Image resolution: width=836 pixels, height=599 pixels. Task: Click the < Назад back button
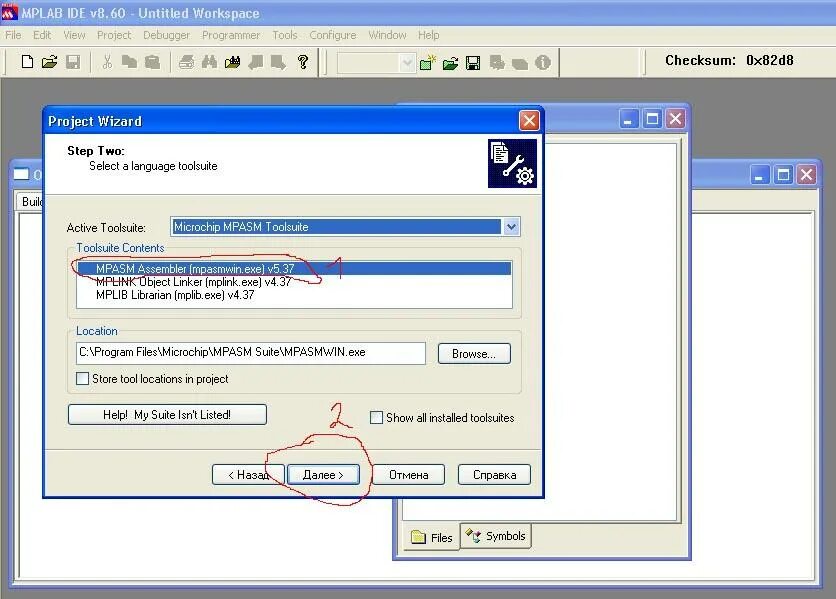click(x=248, y=475)
